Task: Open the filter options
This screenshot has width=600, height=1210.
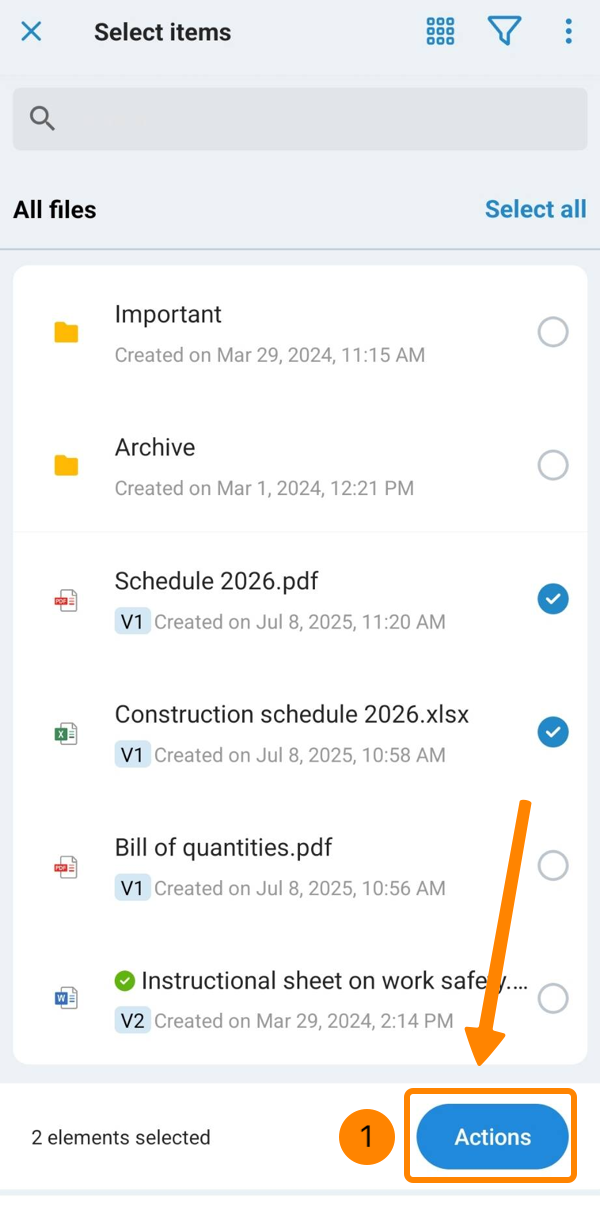Action: pyautogui.click(x=505, y=32)
